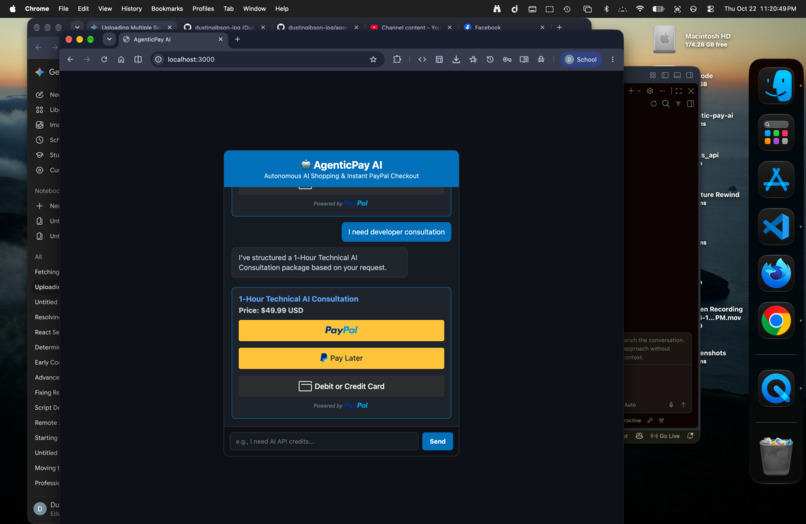Click the 'Price: $49.99 USD' text
This screenshot has height=524, width=806.
[x=271, y=311]
